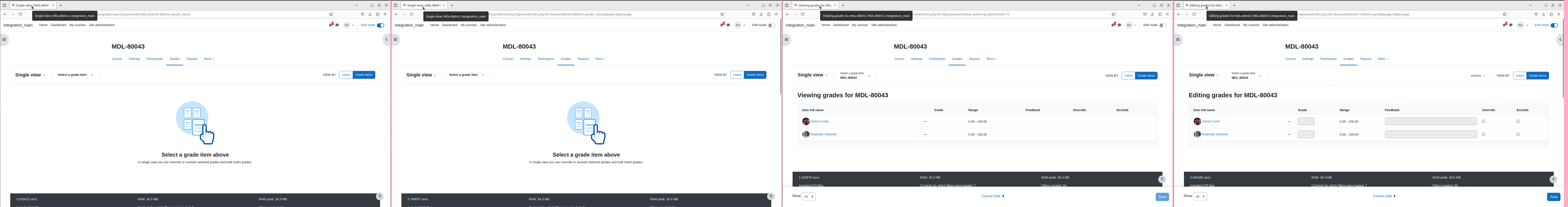Open downloads icon in Editing grades window
Image resolution: width=1568 pixels, height=207 pixels.
tap(1544, 14)
